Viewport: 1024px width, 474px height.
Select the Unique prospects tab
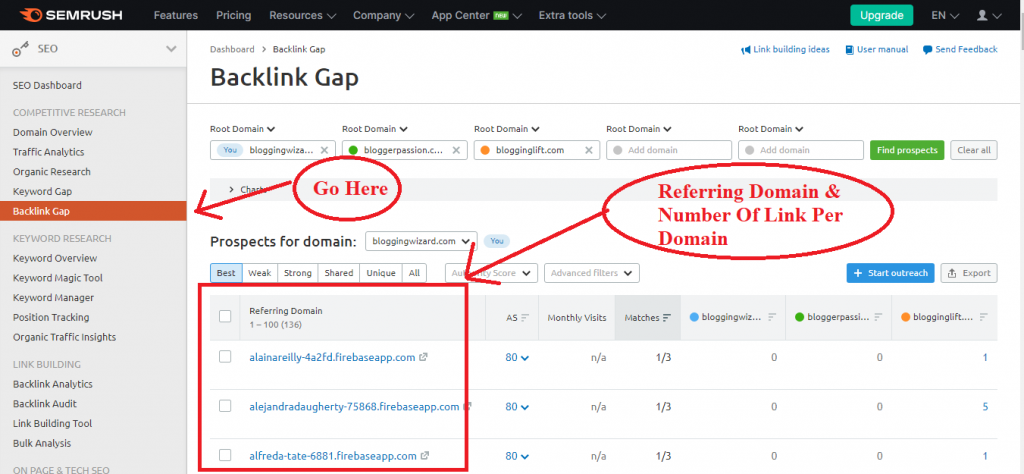pyautogui.click(x=381, y=273)
